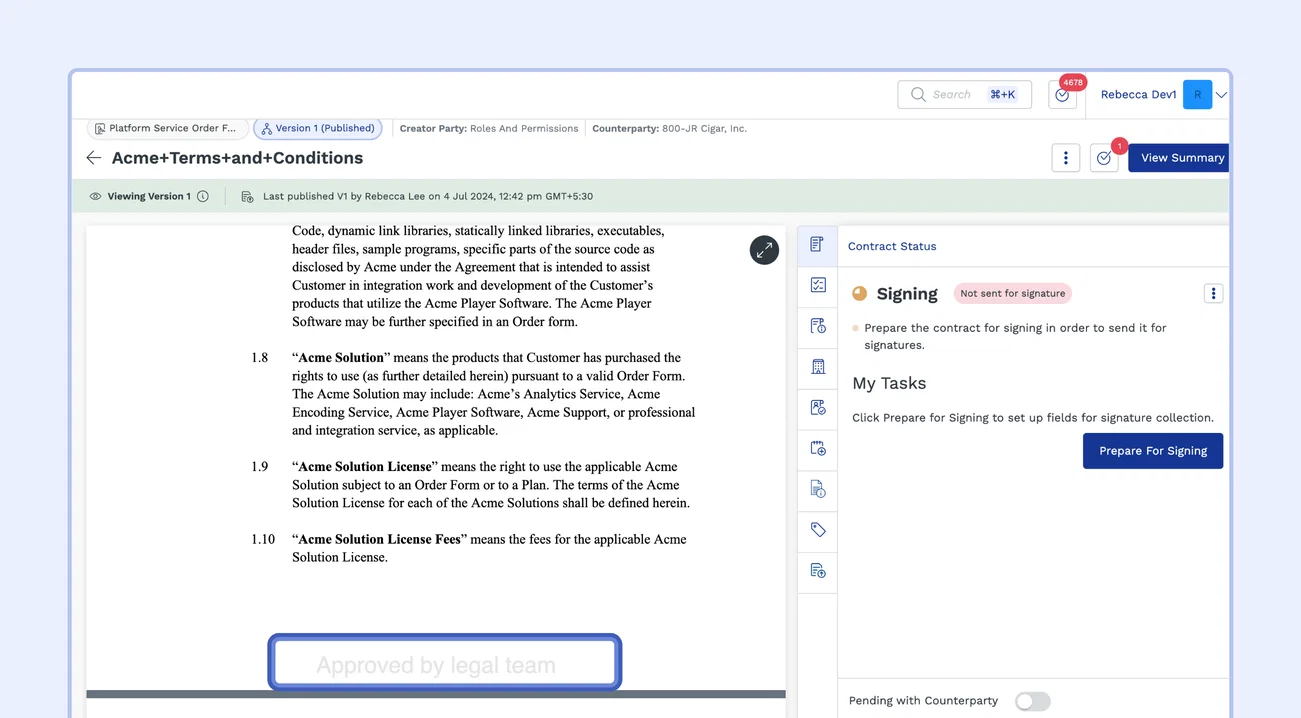This screenshot has height=718, width=1301.
Task: Click the ⌘+K shortcut hint
Action: [1002, 95]
